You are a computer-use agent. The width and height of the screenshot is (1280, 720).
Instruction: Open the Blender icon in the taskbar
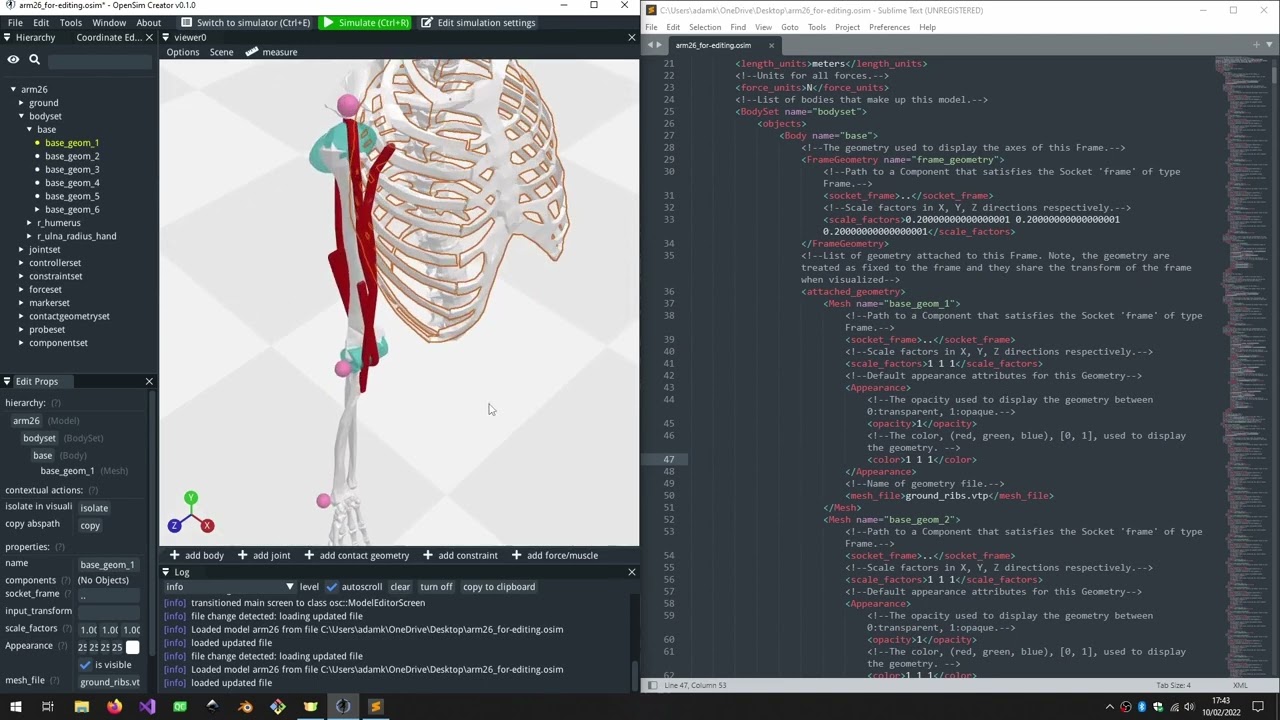pos(245,707)
